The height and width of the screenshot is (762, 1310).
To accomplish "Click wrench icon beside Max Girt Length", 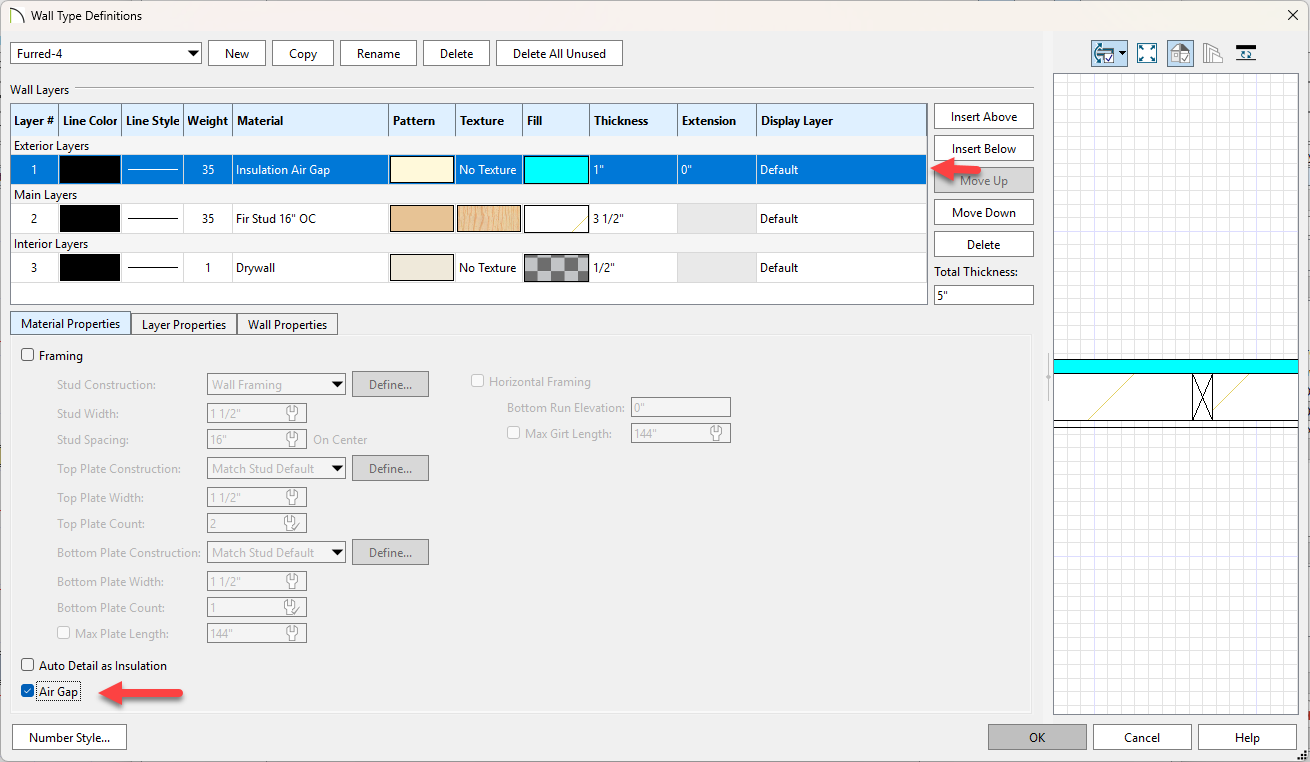I will pos(716,433).
